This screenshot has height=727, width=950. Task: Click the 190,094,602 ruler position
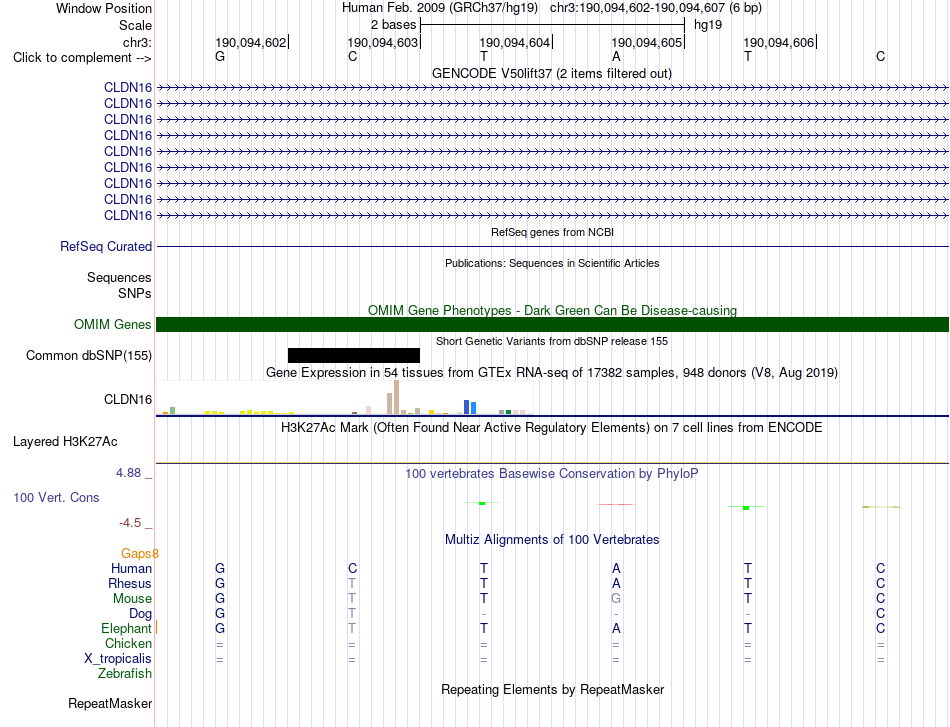(x=251, y=42)
